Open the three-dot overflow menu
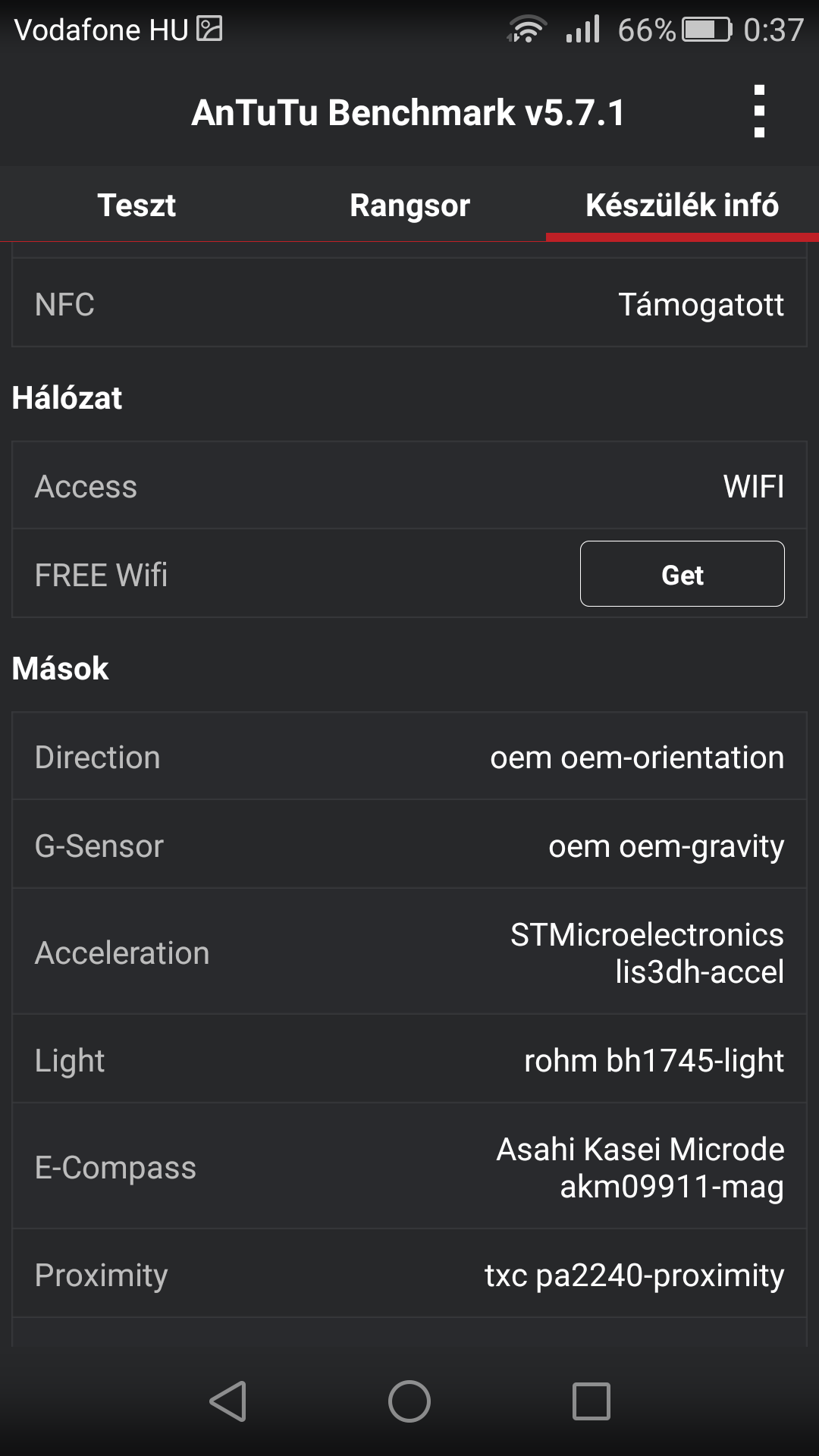Viewport: 819px width, 1456px height. point(759,111)
